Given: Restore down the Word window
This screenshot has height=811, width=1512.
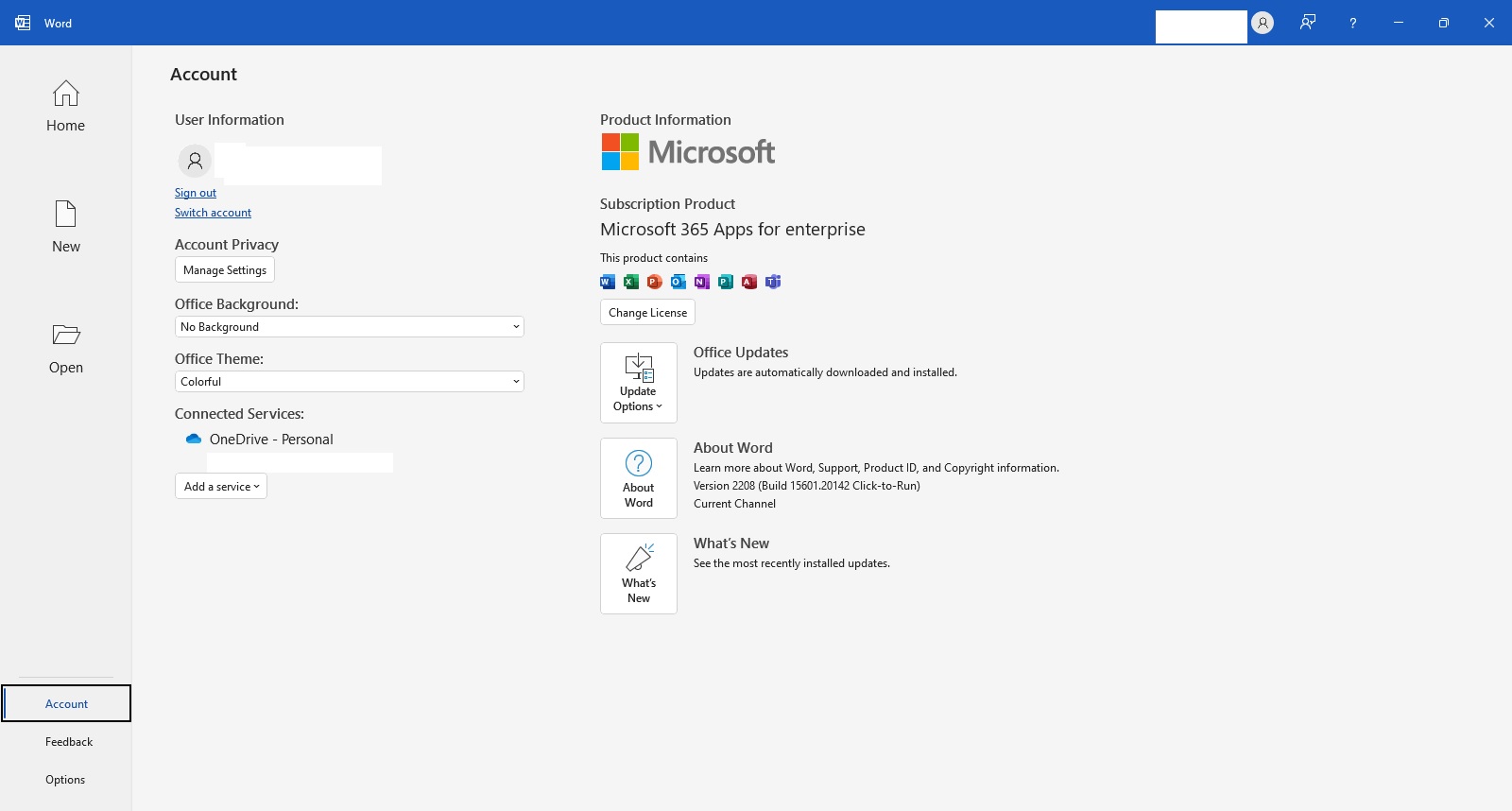Looking at the screenshot, I should [x=1444, y=23].
